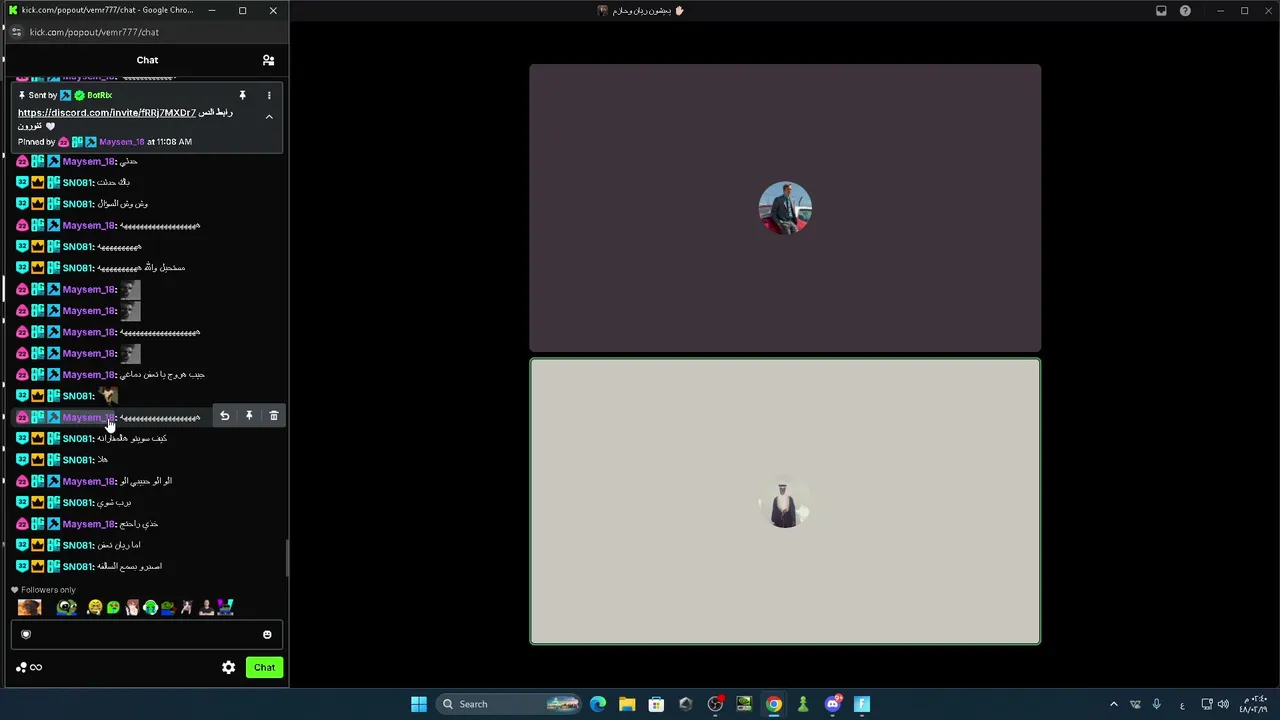Click the 'Followers only' chat mode label

[x=48, y=590]
